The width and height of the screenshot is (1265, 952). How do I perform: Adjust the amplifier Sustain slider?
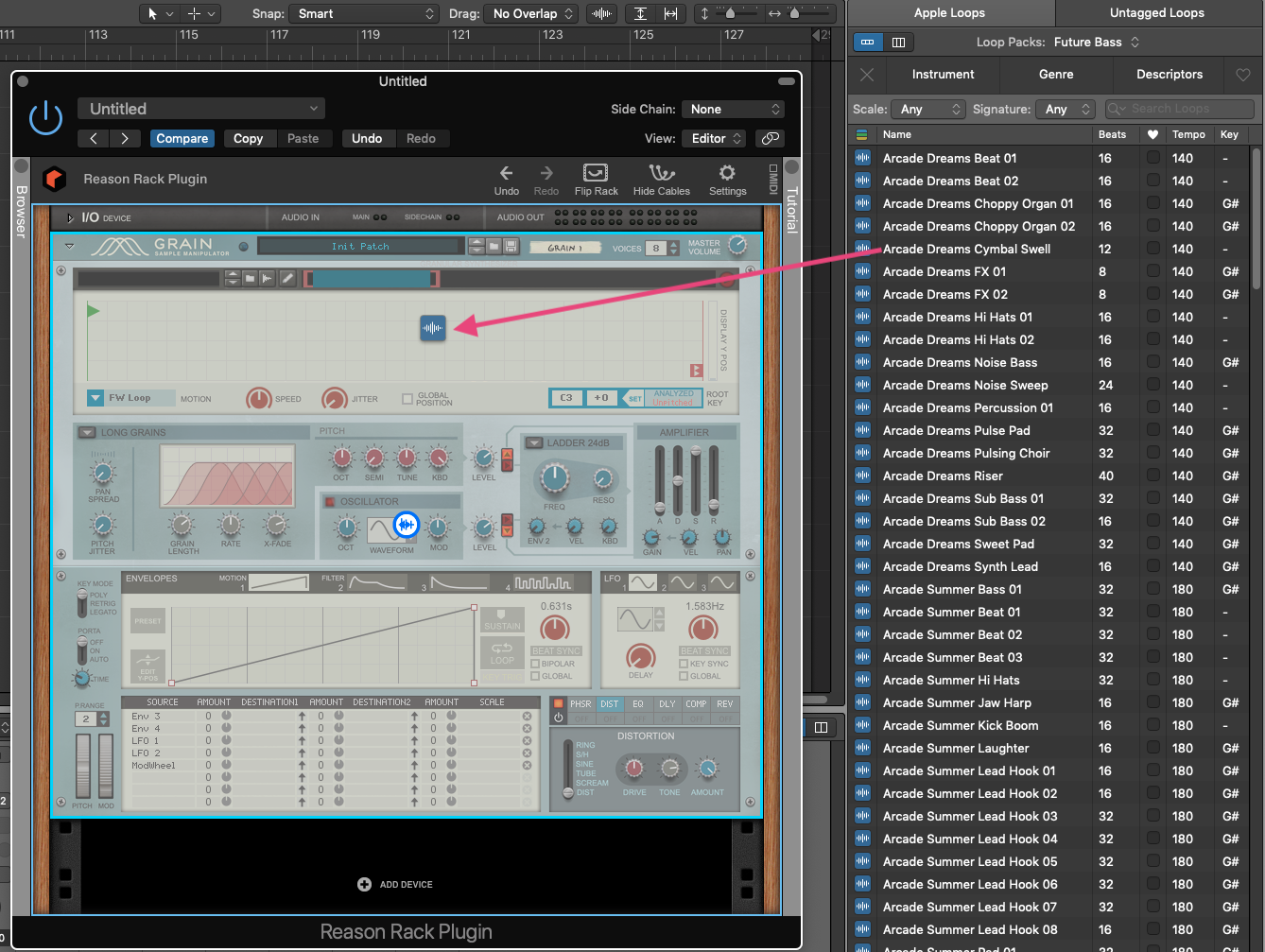[696, 482]
